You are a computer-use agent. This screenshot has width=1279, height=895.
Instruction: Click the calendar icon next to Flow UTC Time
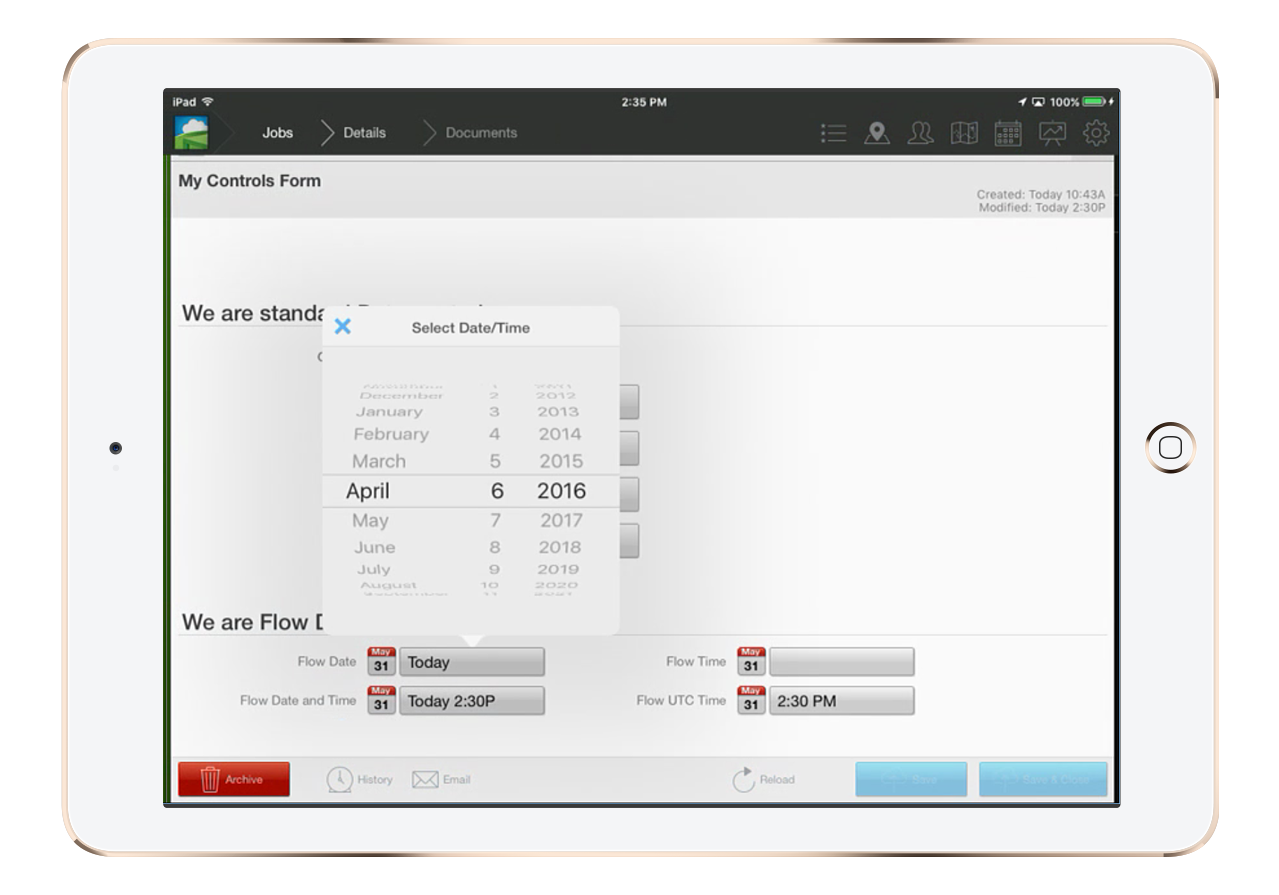coord(751,700)
